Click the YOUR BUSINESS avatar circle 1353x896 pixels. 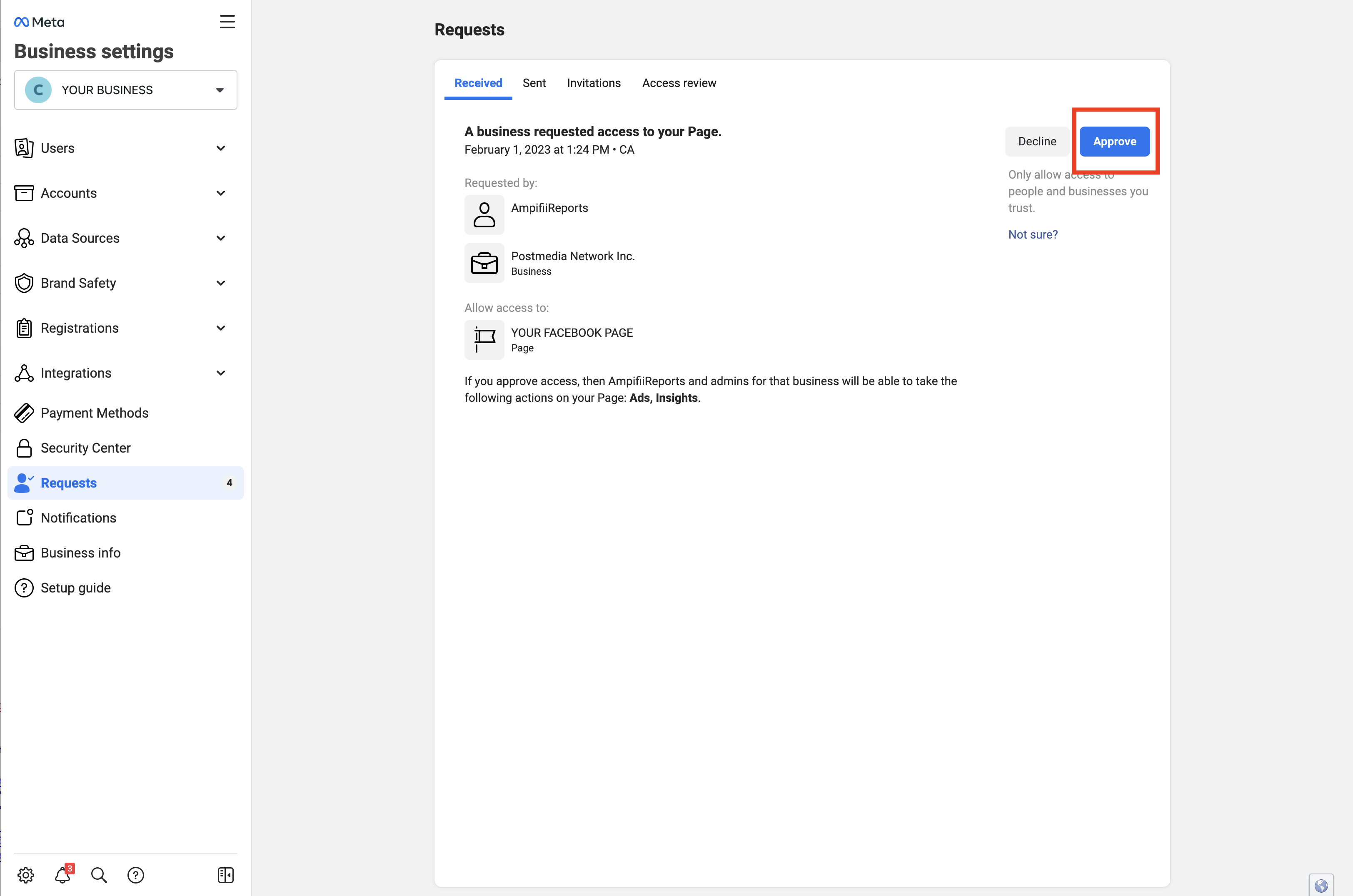pos(38,90)
